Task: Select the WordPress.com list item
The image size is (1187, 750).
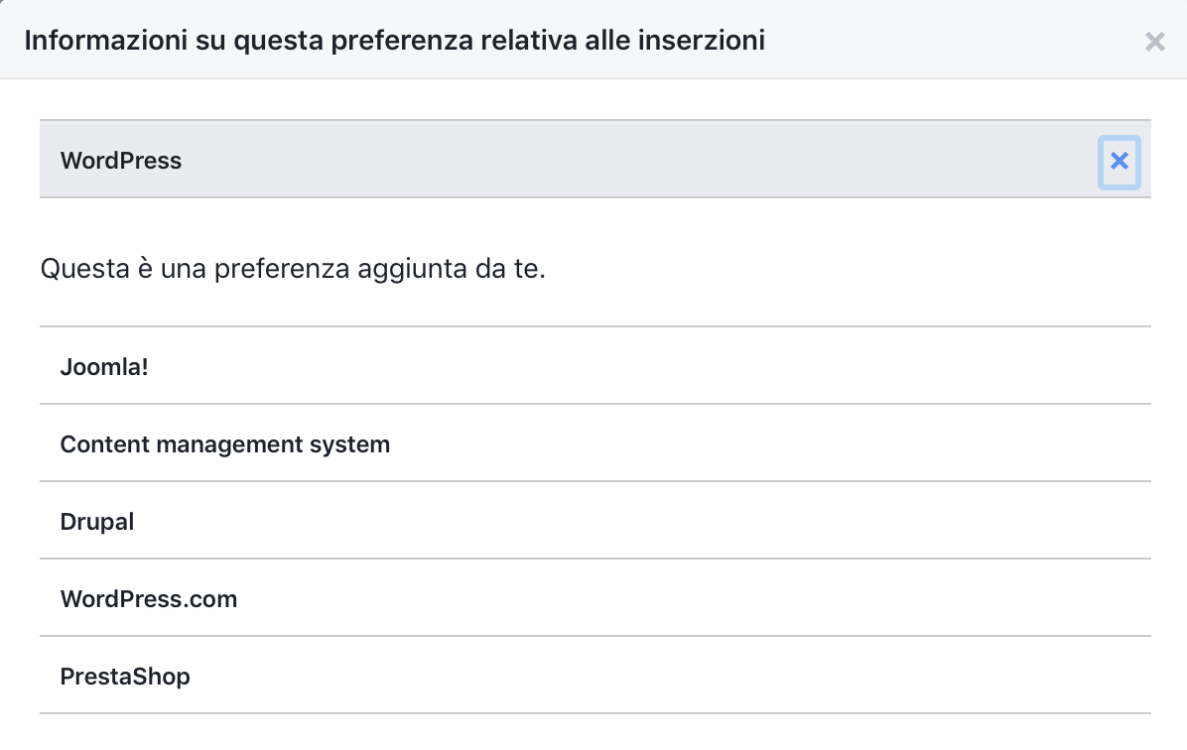Action: point(148,598)
